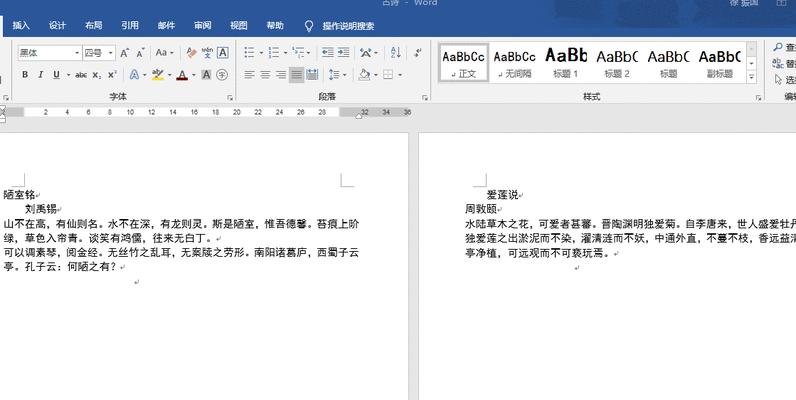Open the change case Aa dropdown

[x=164, y=53]
